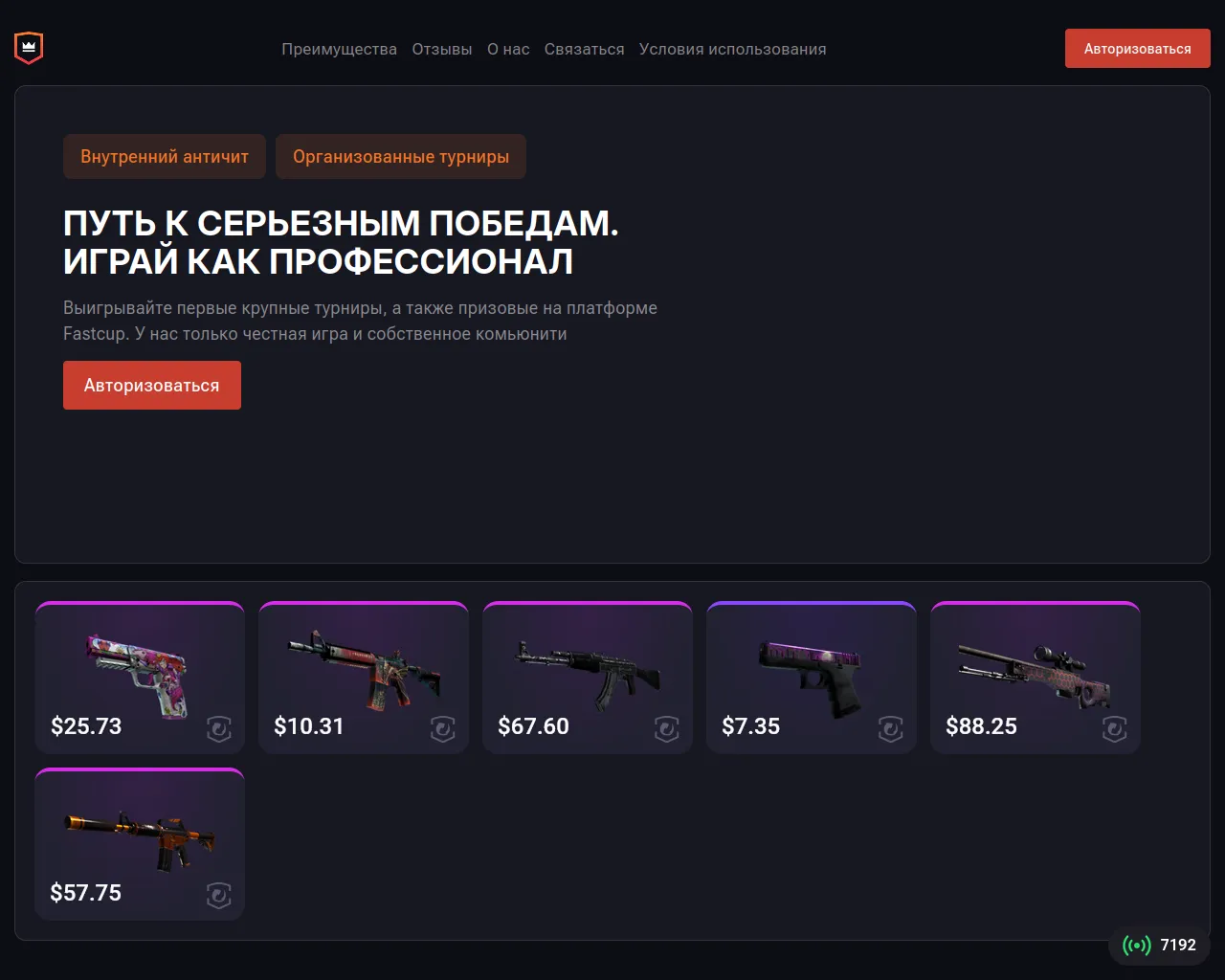Image resolution: width=1225 pixels, height=980 pixels.
Task: Click the shield icon on $7.35 card
Action: click(x=891, y=729)
